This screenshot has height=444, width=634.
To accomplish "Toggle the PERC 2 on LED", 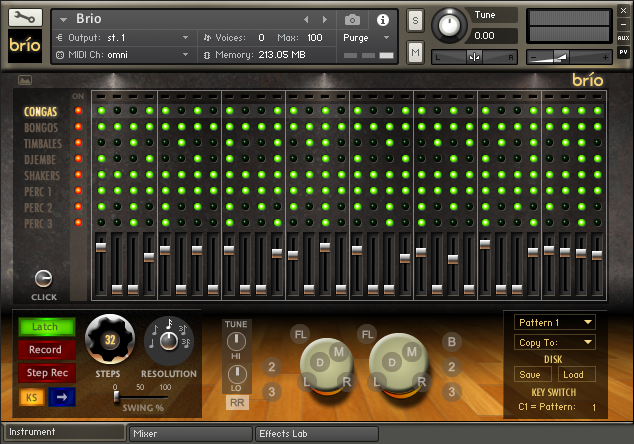I will pos(78,206).
